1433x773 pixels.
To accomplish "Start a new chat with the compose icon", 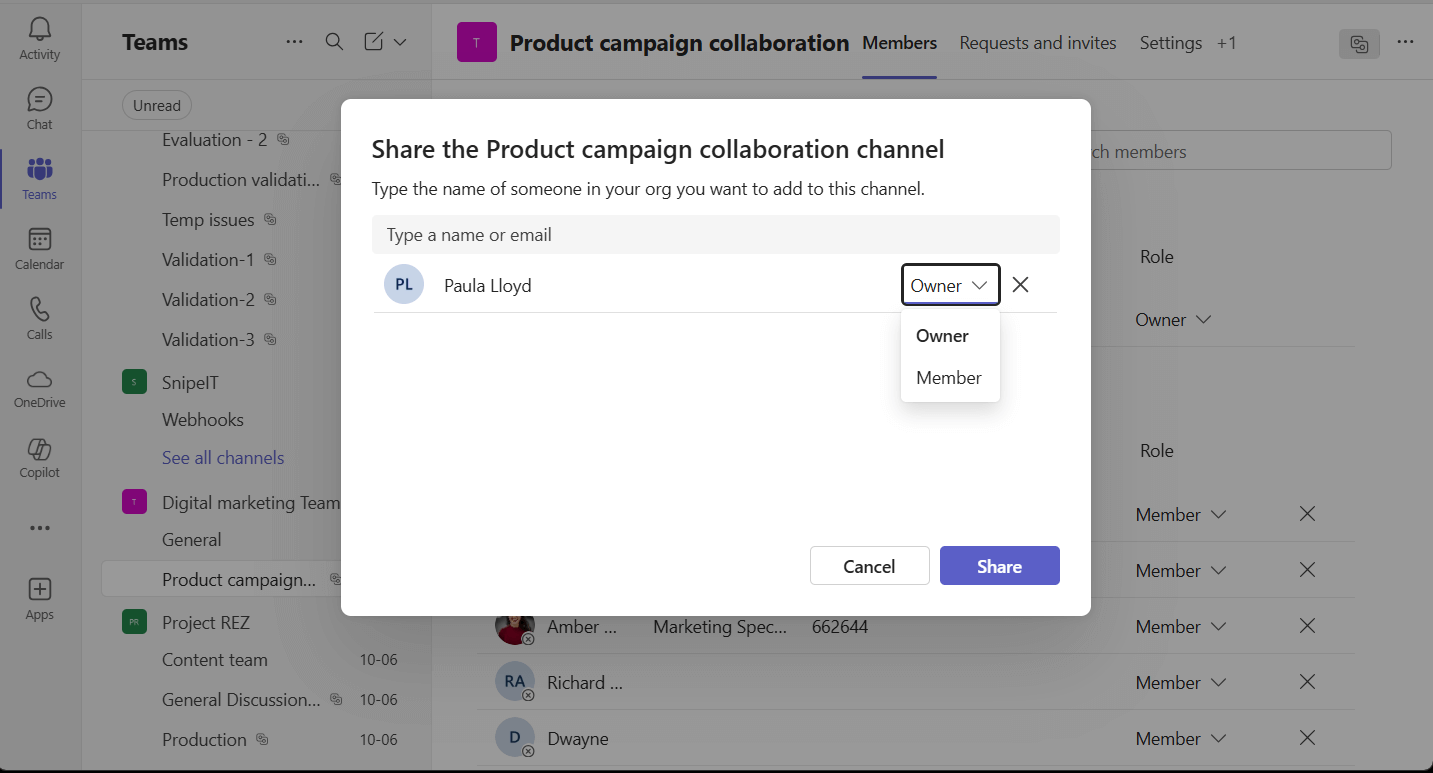I will tap(371, 42).
